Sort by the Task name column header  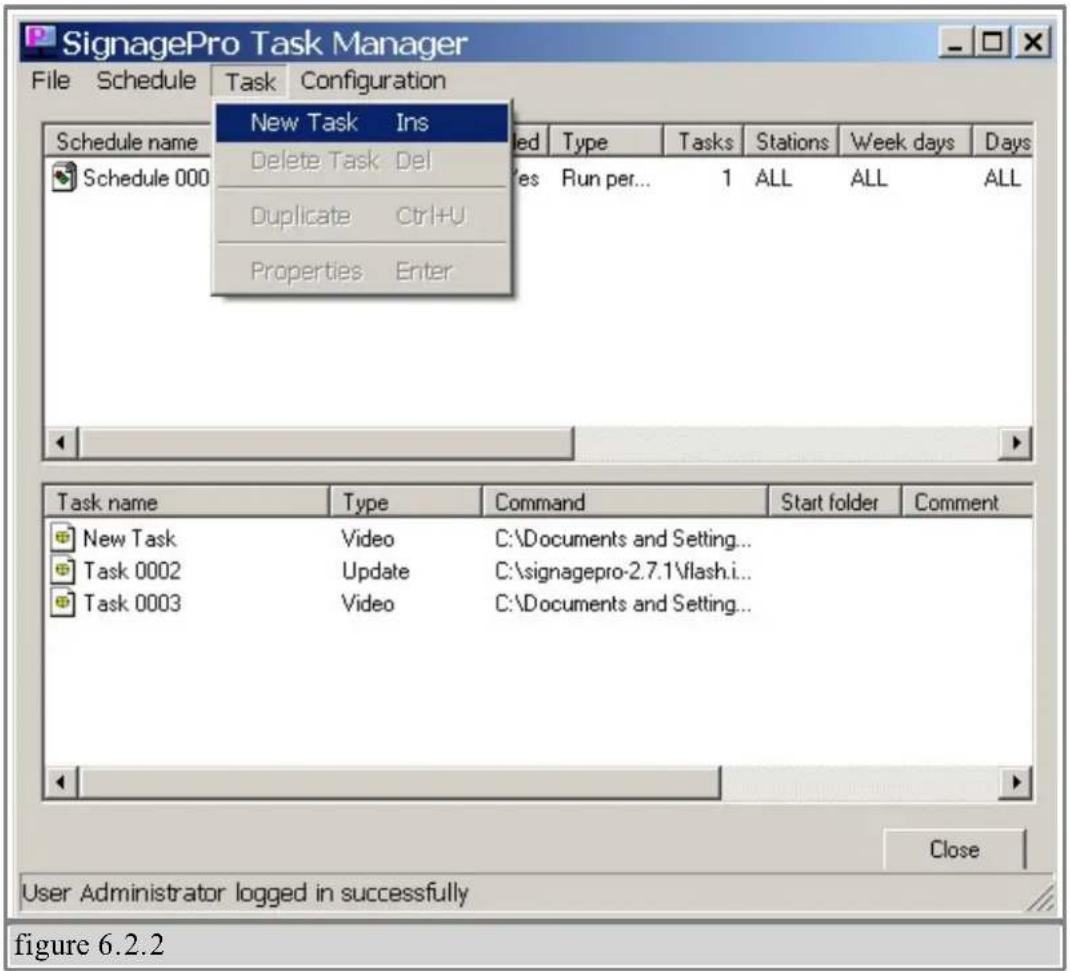[187, 502]
